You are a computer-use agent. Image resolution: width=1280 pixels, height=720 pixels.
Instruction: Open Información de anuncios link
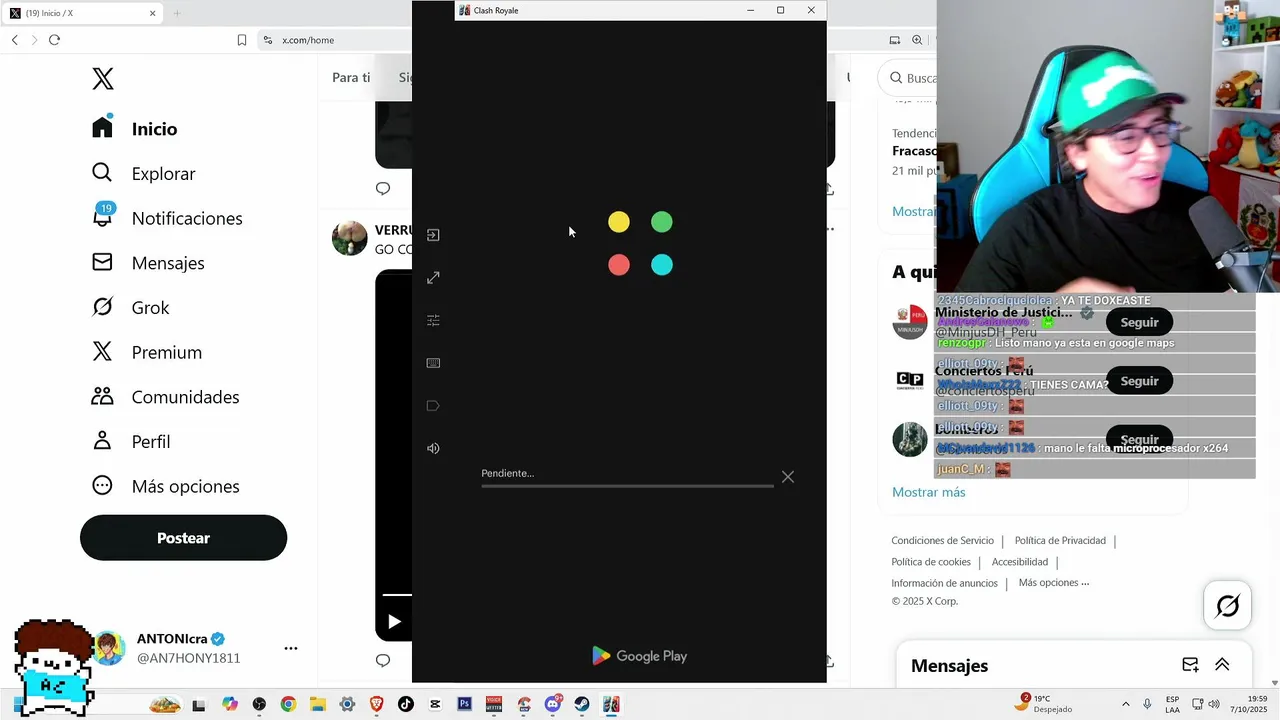tap(944, 583)
